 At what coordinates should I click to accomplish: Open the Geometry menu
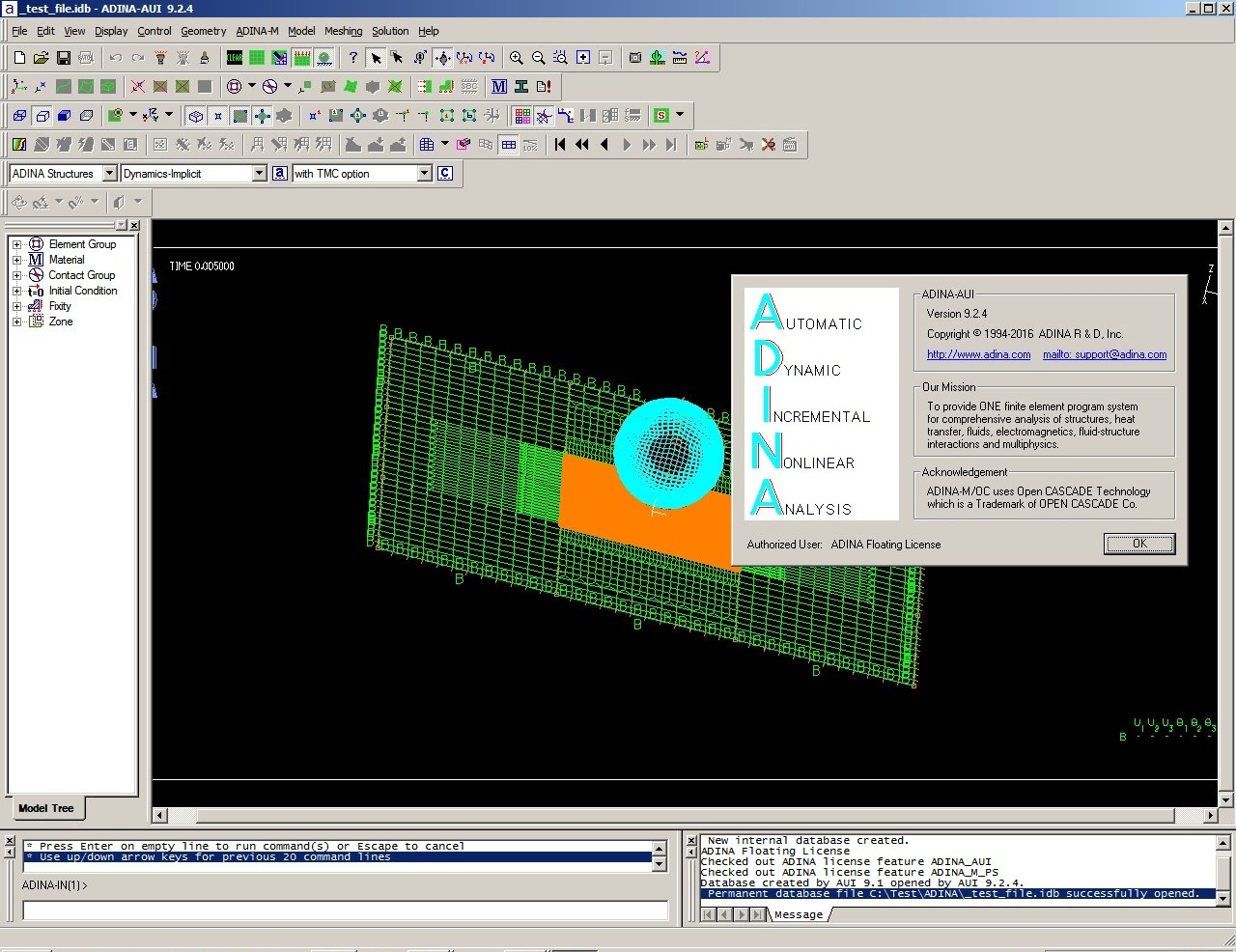(x=203, y=31)
